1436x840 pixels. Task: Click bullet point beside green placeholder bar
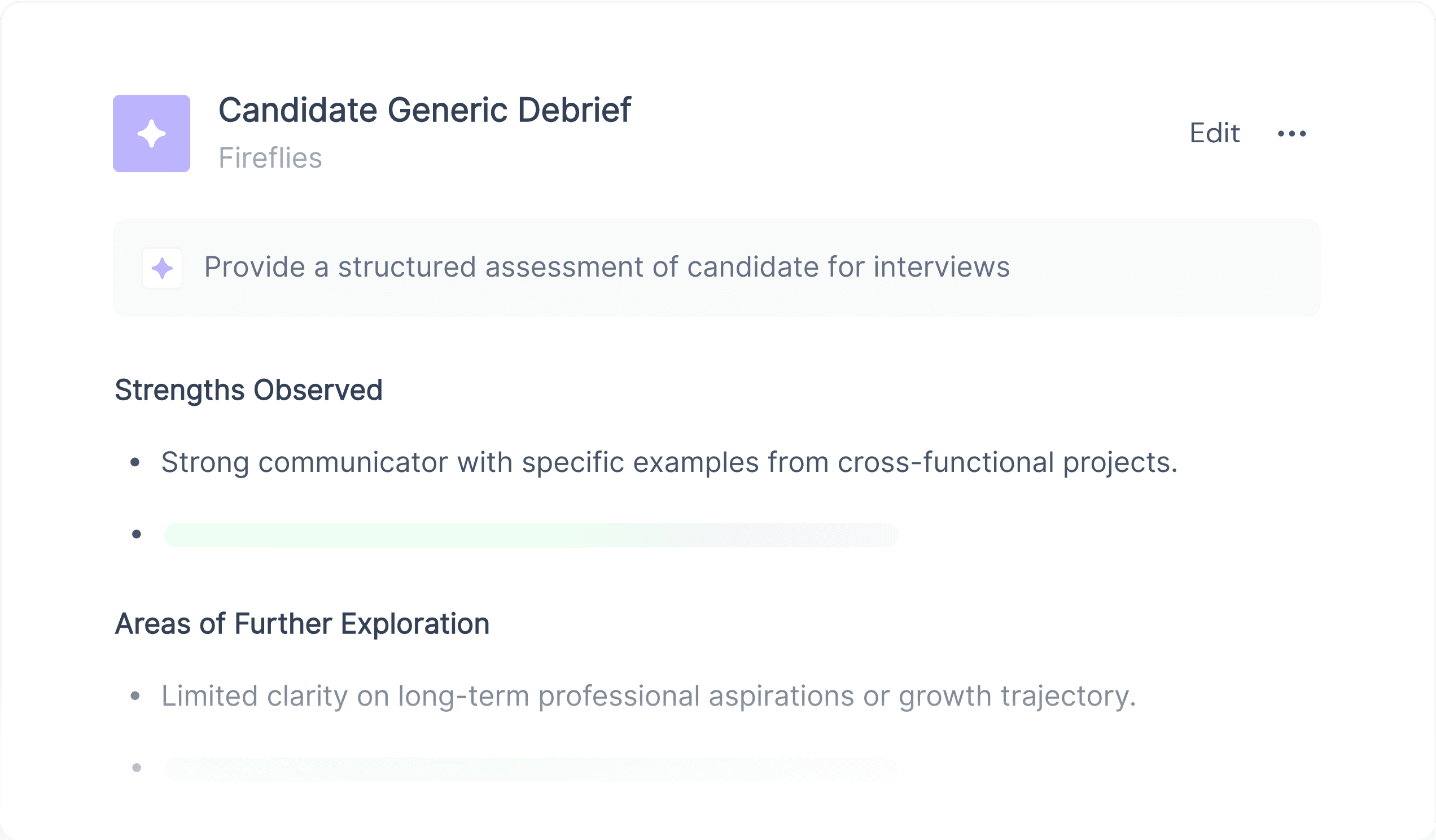(136, 534)
